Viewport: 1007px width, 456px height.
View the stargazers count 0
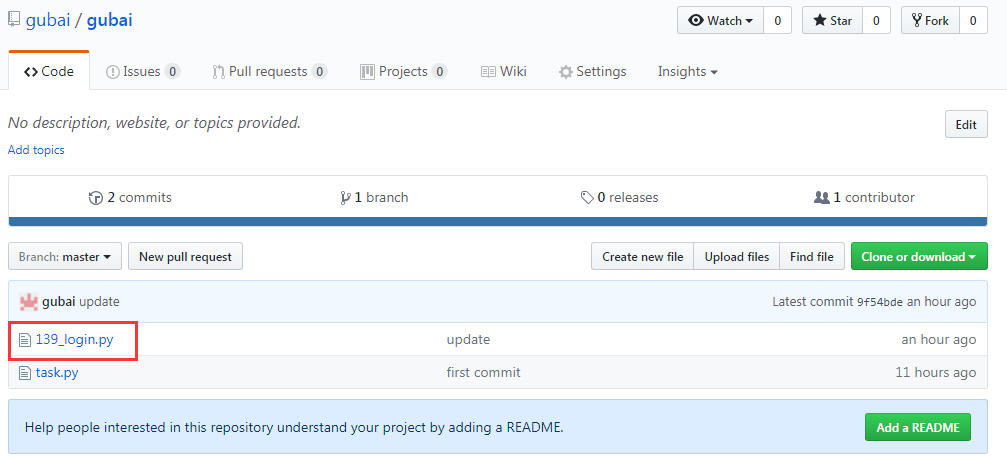point(876,21)
